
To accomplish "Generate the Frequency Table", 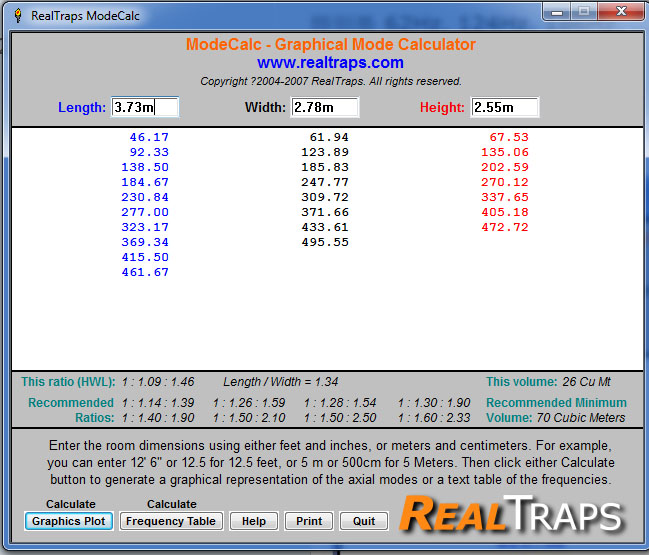I will click(x=171, y=521).
